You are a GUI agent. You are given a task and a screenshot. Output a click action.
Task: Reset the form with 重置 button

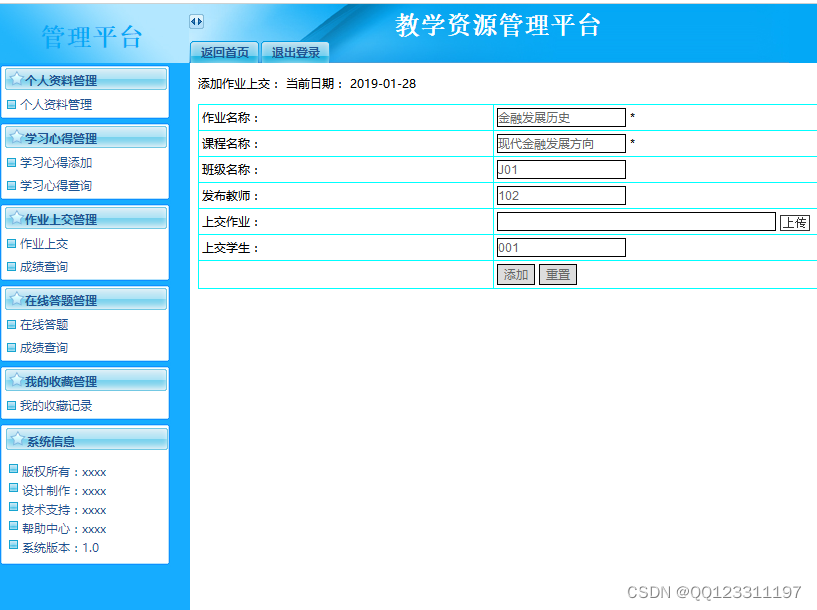(558, 275)
